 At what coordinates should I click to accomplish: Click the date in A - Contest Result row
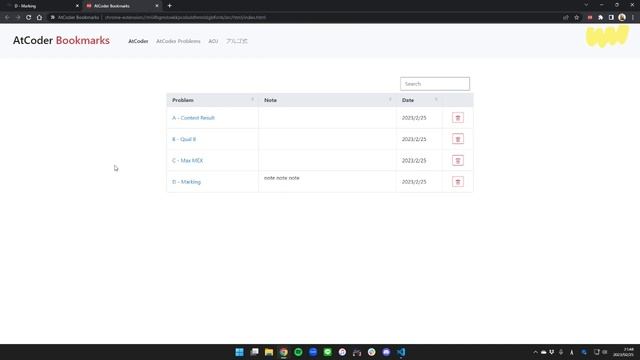tap(414, 118)
